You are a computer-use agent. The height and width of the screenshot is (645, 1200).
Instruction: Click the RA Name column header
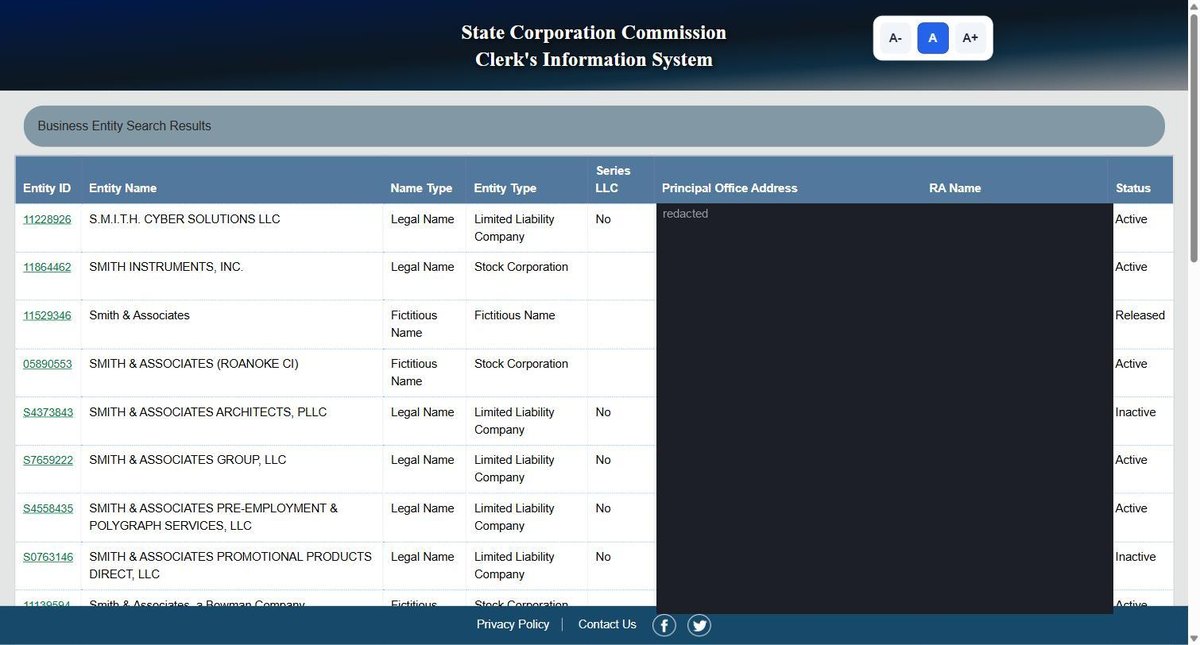955,188
